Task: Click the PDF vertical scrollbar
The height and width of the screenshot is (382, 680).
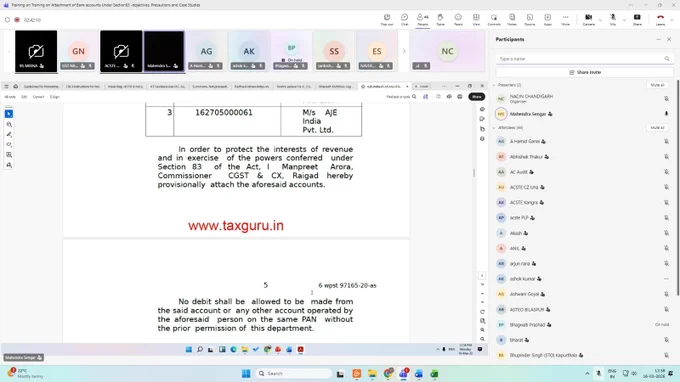Action: click(x=474, y=172)
